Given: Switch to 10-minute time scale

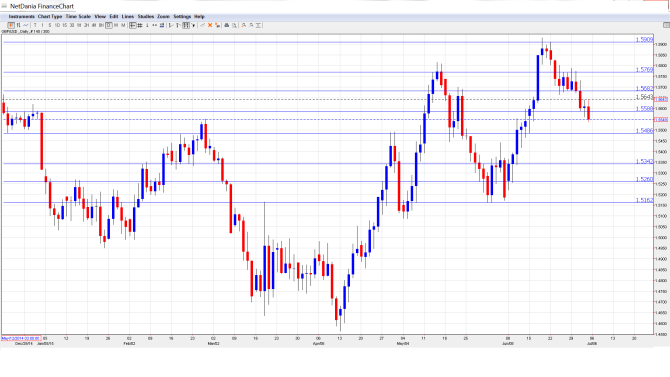Looking at the screenshot, I should point(57,25).
